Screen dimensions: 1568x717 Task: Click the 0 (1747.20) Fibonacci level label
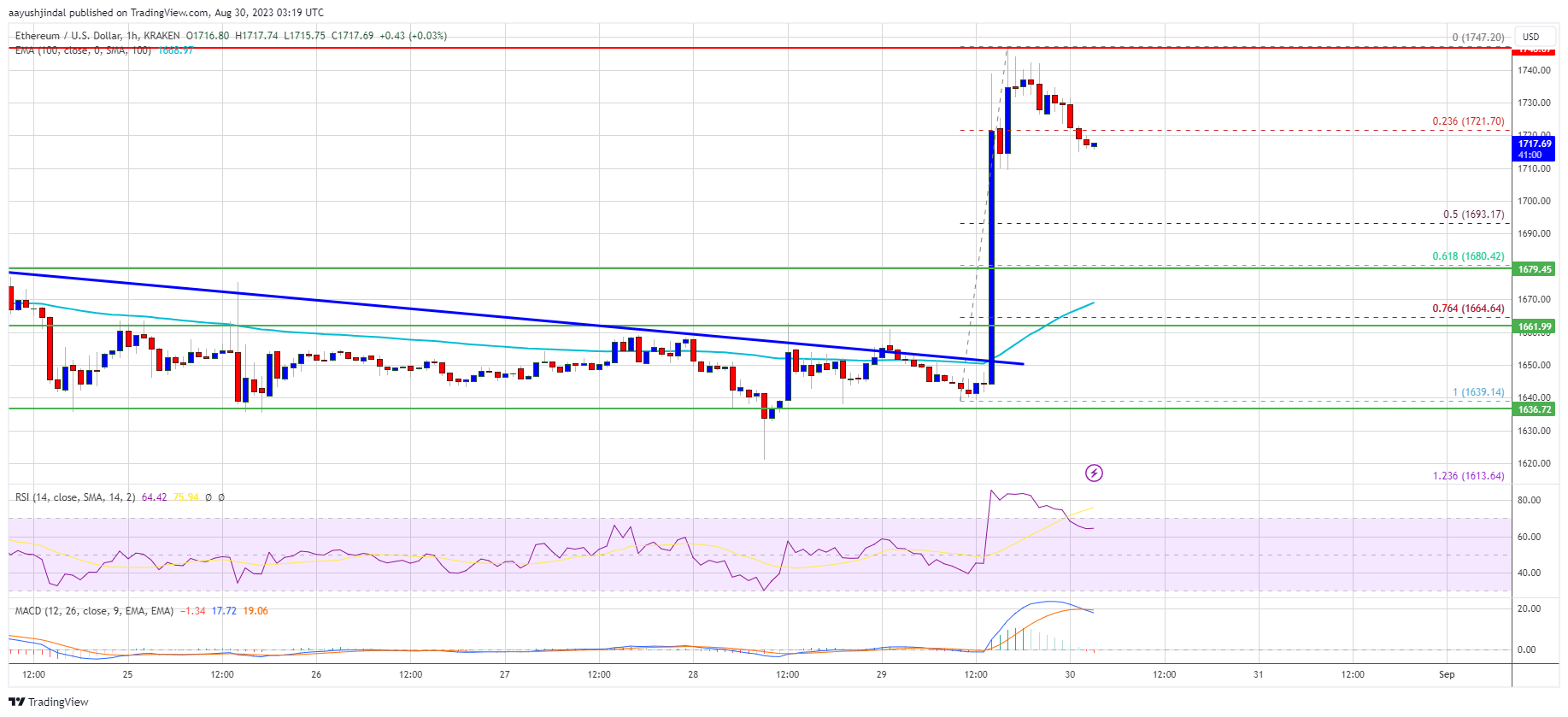[x=1477, y=38]
